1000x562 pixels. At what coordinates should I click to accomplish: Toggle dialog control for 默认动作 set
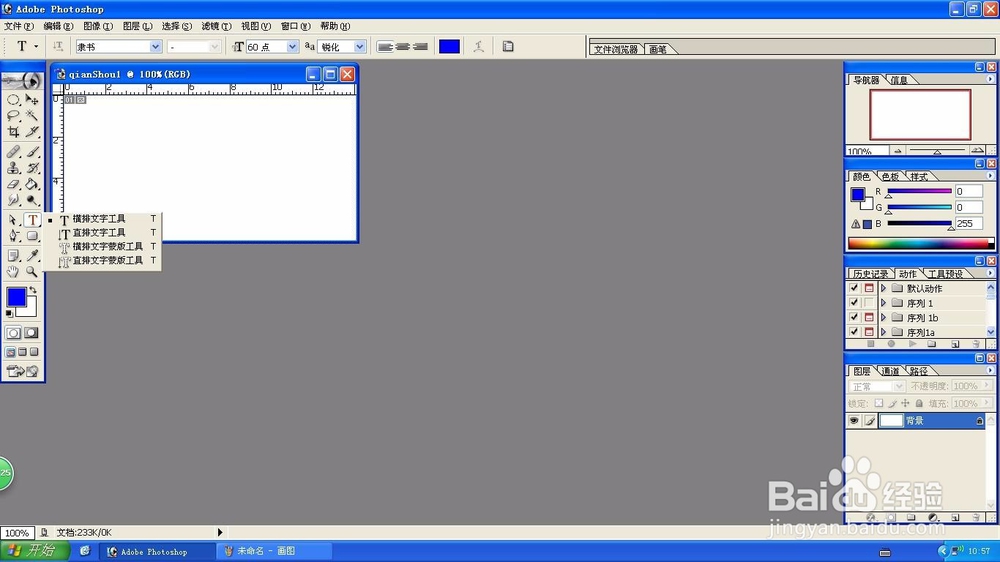tap(869, 288)
